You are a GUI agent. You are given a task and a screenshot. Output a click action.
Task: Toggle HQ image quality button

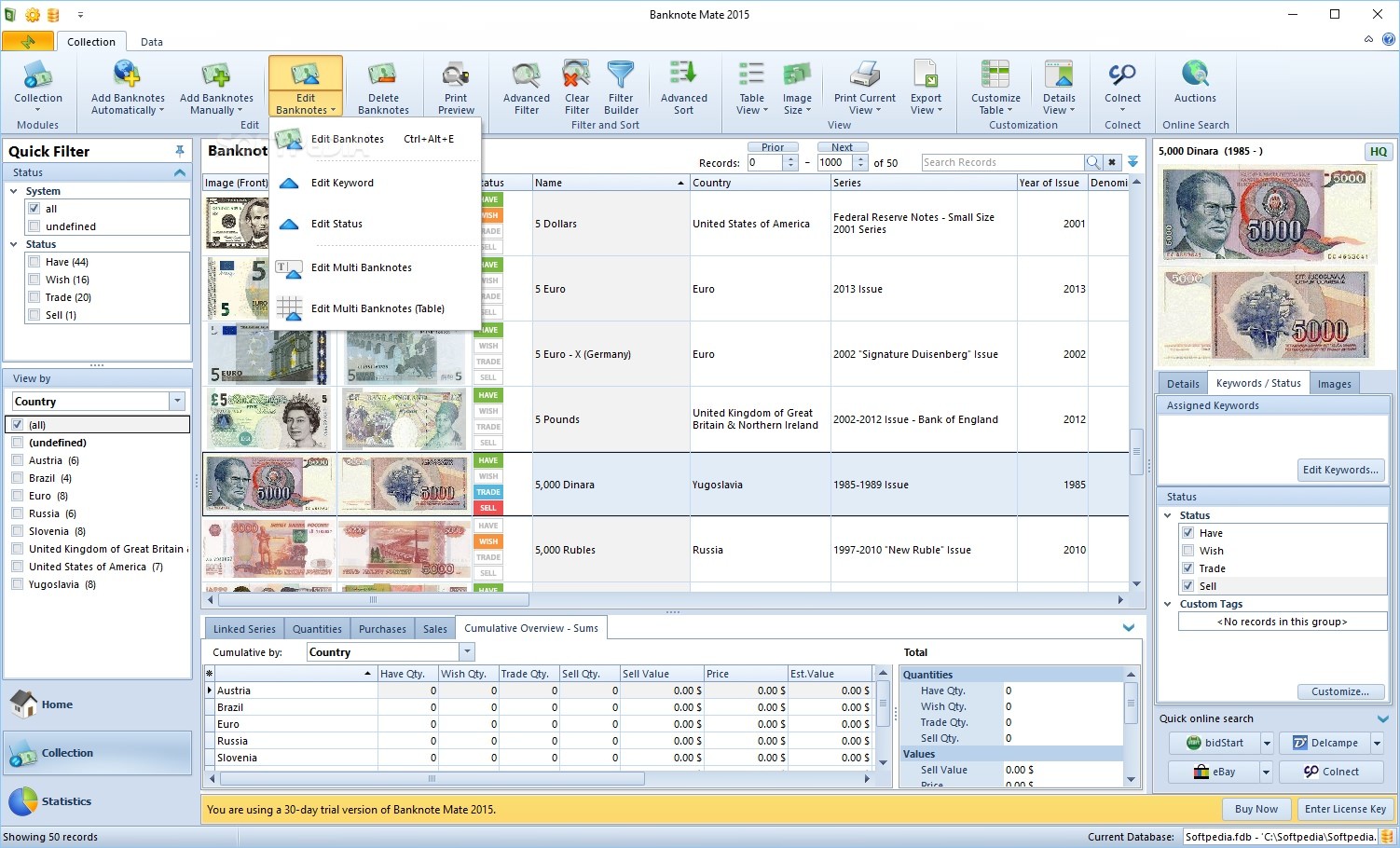pyautogui.click(x=1379, y=151)
